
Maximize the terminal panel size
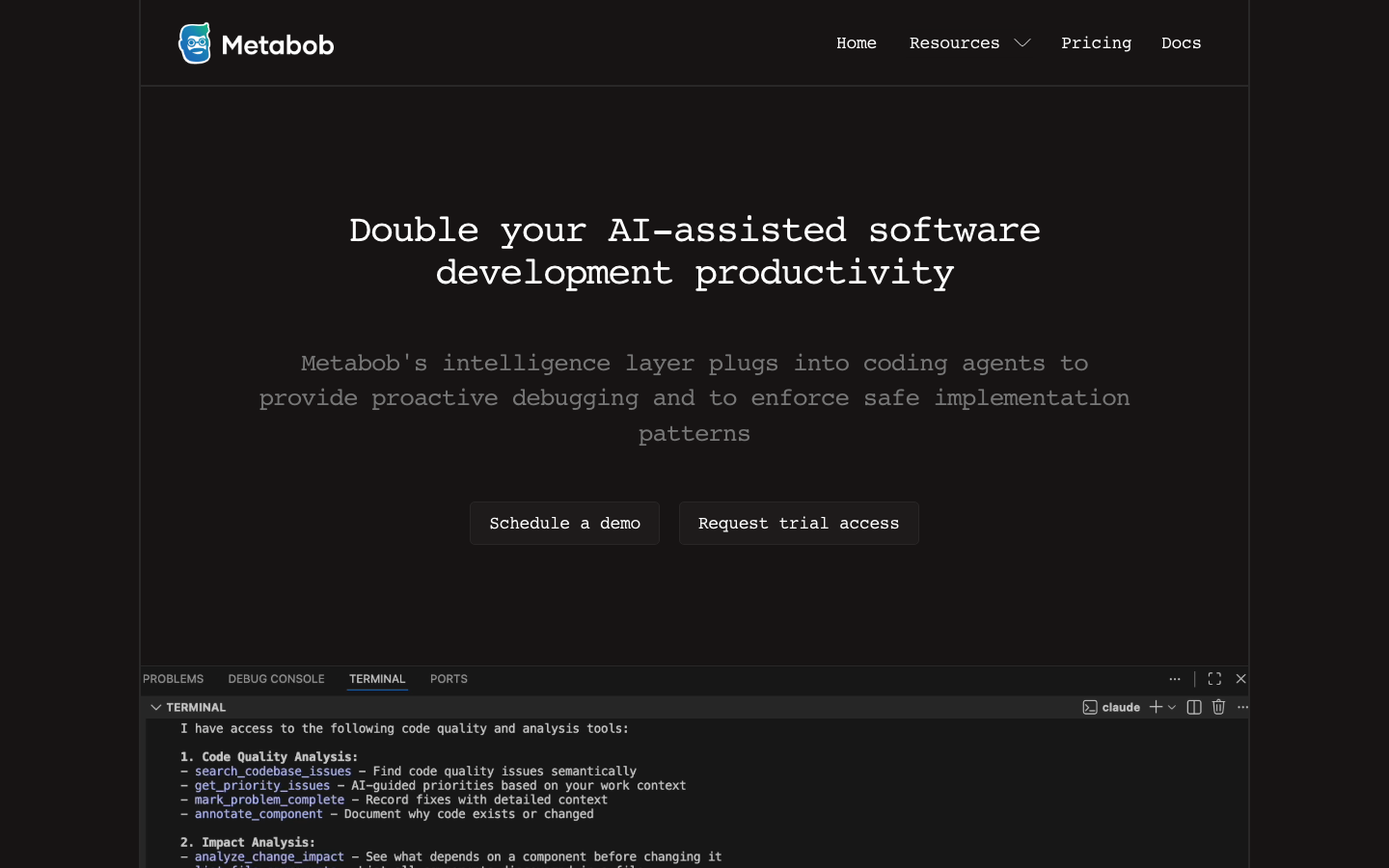1214,679
